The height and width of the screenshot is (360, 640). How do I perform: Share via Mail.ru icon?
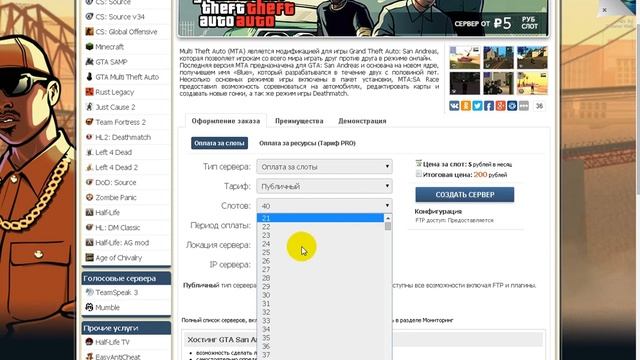pyautogui.click(x=512, y=106)
